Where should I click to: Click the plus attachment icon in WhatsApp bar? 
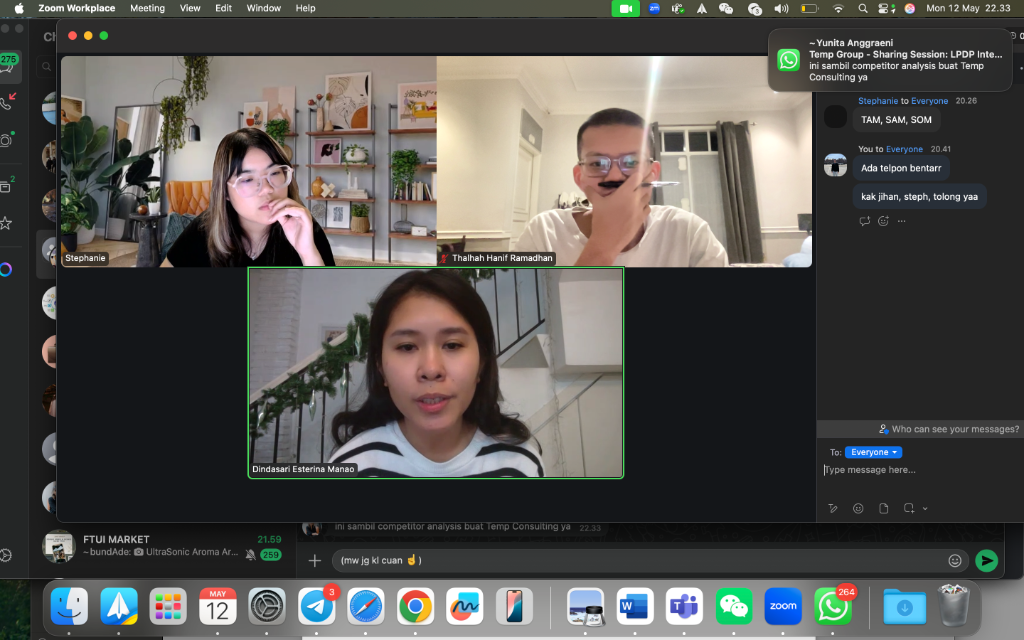coord(315,561)
